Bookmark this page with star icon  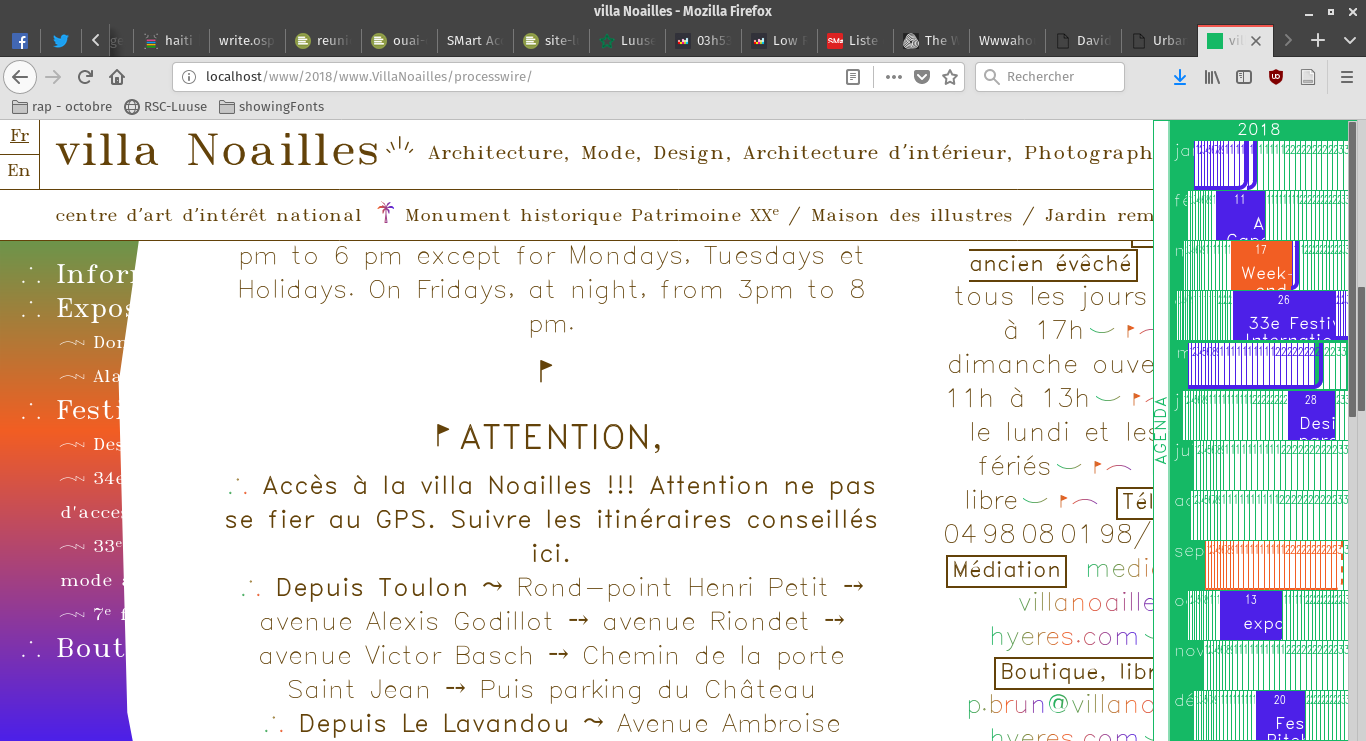[950, 77]
